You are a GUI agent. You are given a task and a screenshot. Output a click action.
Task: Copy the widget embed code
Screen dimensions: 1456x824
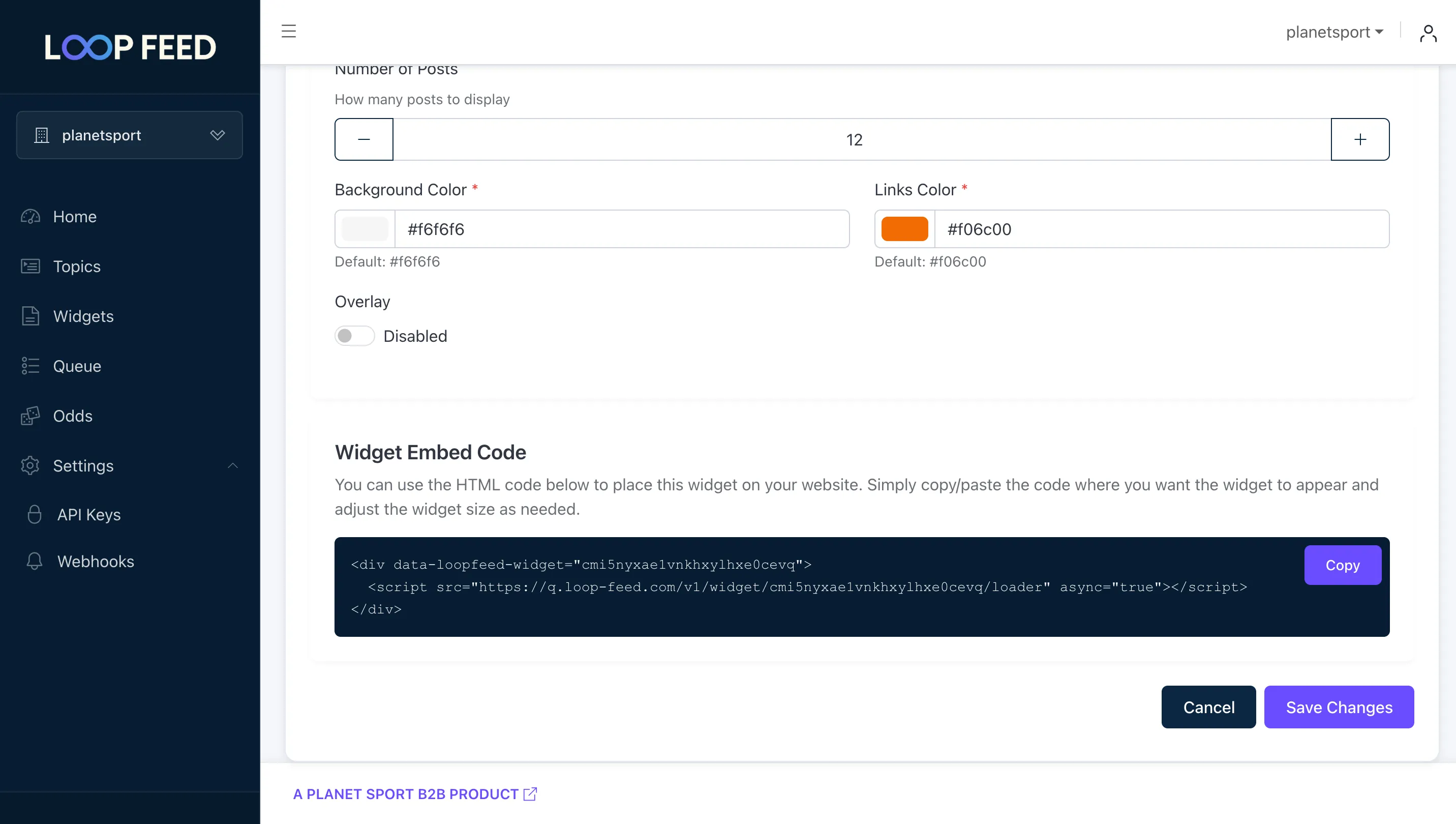click(x=1342, y=565)
